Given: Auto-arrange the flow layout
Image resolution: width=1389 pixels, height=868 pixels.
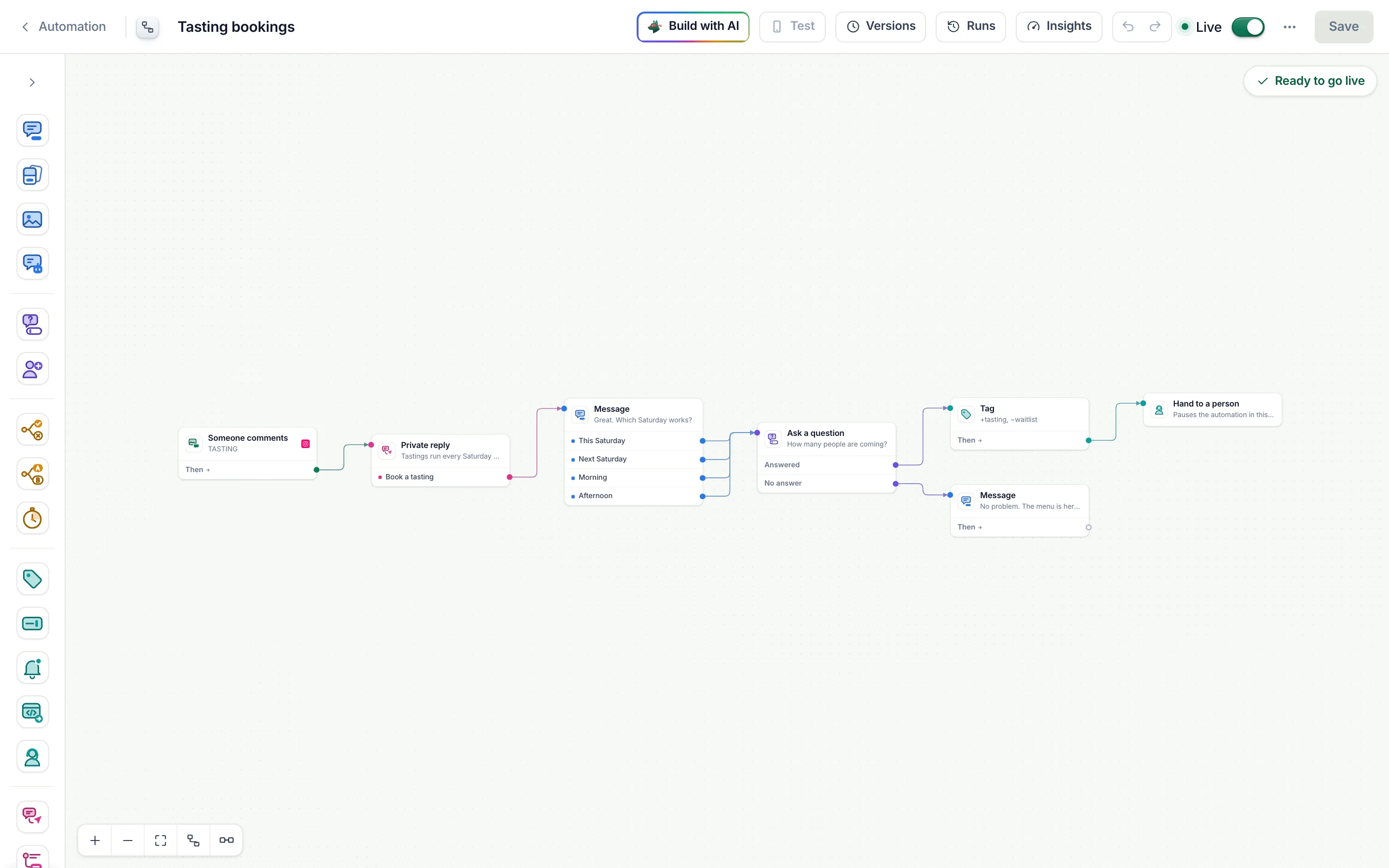Looking at the screenshot, I should [193, 840].
